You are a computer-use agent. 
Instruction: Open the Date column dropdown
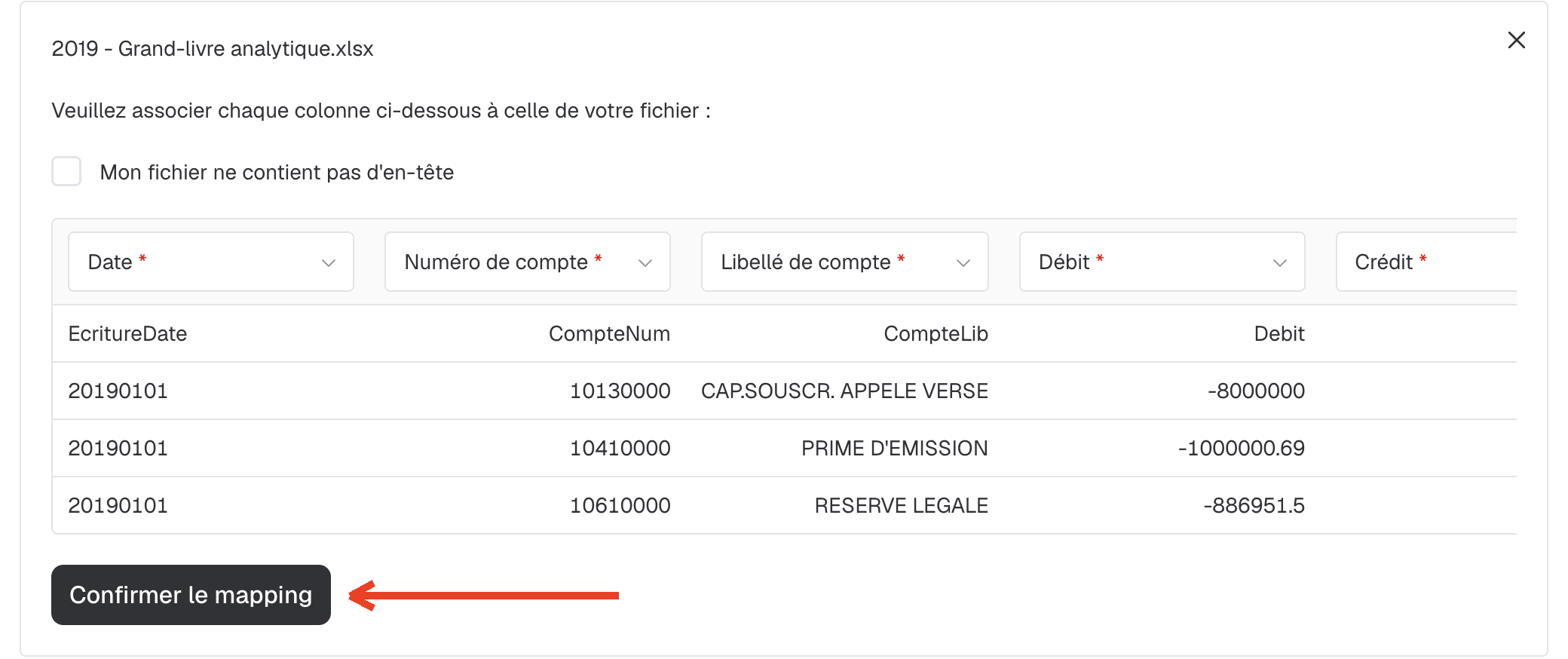(x=211, y=262)
